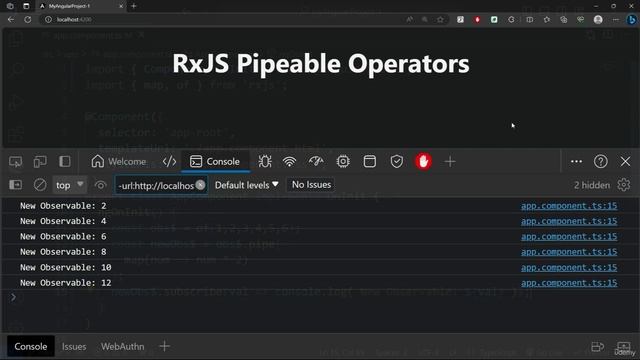Screen dimensions: 640x360
Task: Open DevTools help question mark
Action: tap(601, 162)
